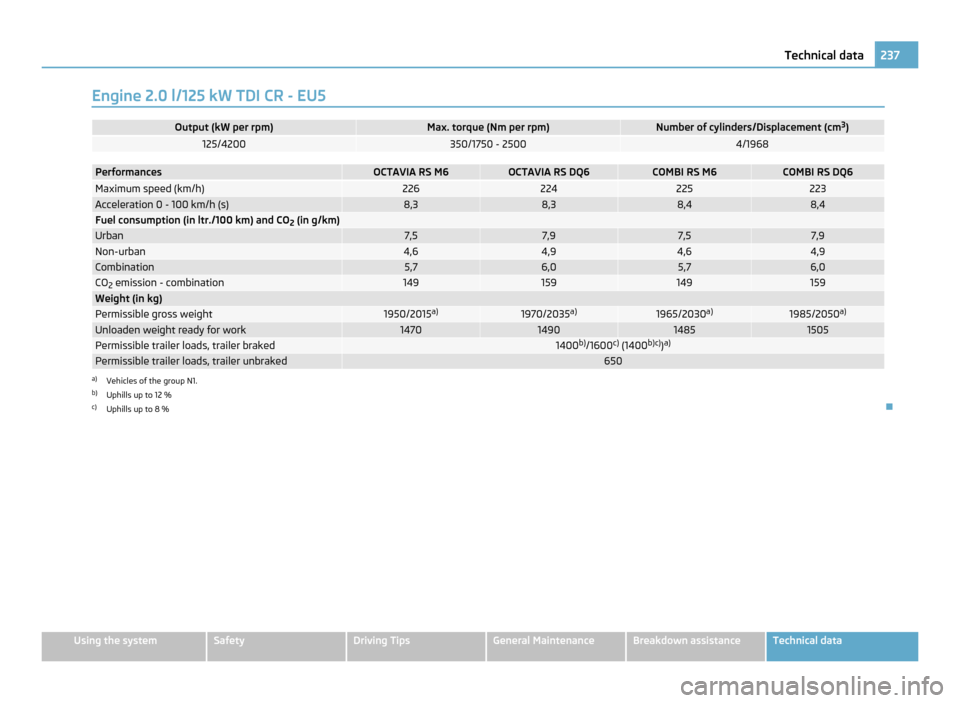Click the Maximum speed (km/h) row label

[150, 189]
